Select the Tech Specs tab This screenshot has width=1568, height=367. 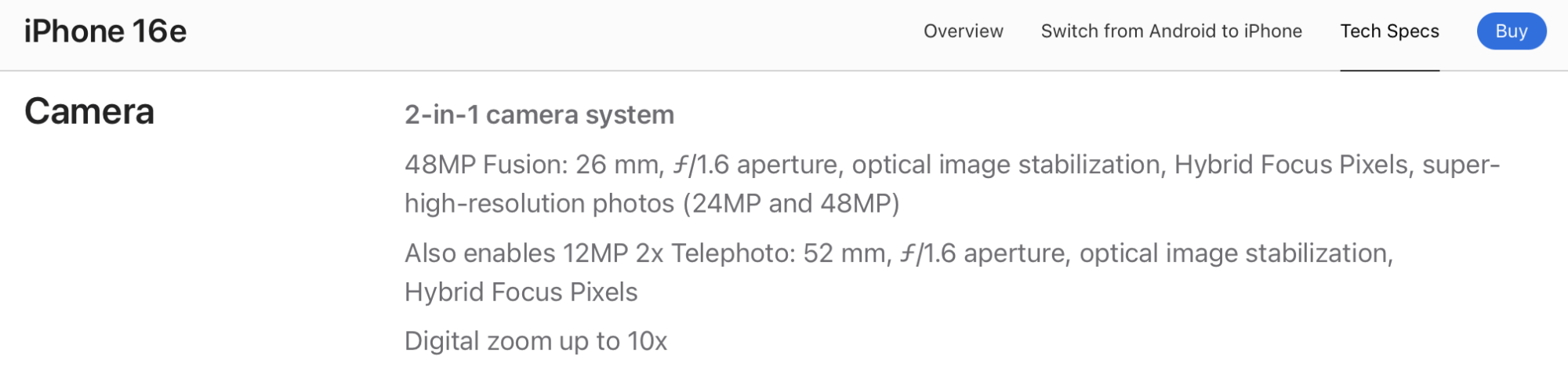tap(1389, 31)
